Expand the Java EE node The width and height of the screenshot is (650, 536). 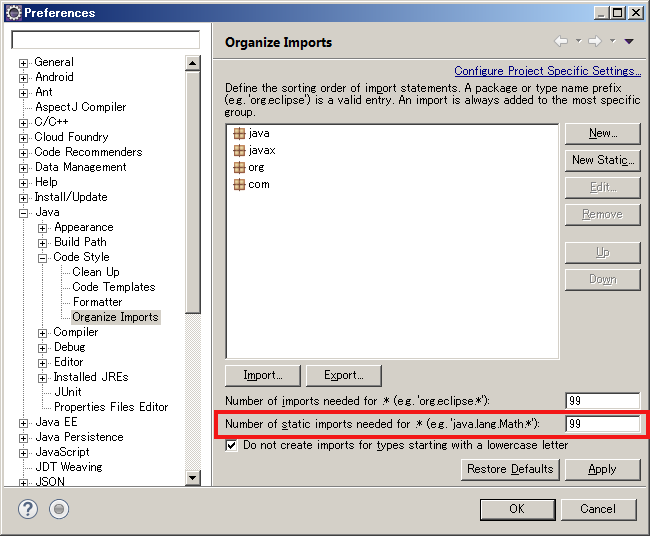(x=23, y=423)
